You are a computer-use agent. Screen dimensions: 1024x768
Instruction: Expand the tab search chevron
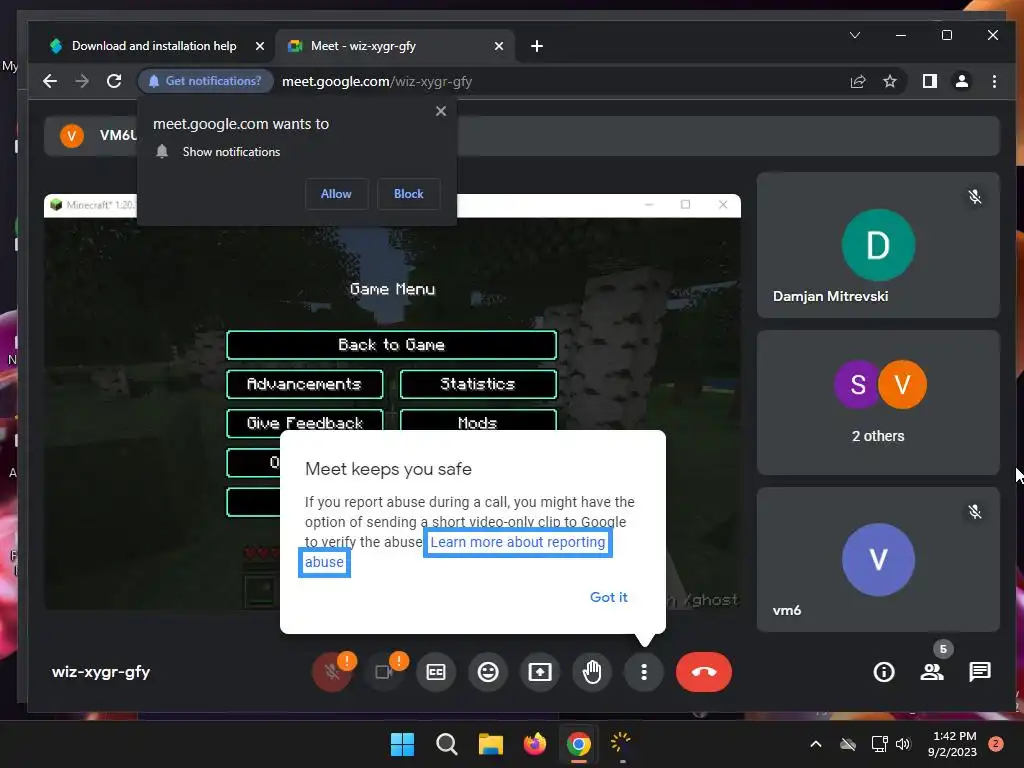pos(854,35)
